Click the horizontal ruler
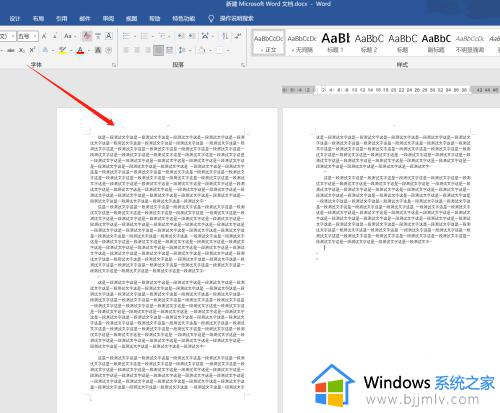 (x=391, y=90)
